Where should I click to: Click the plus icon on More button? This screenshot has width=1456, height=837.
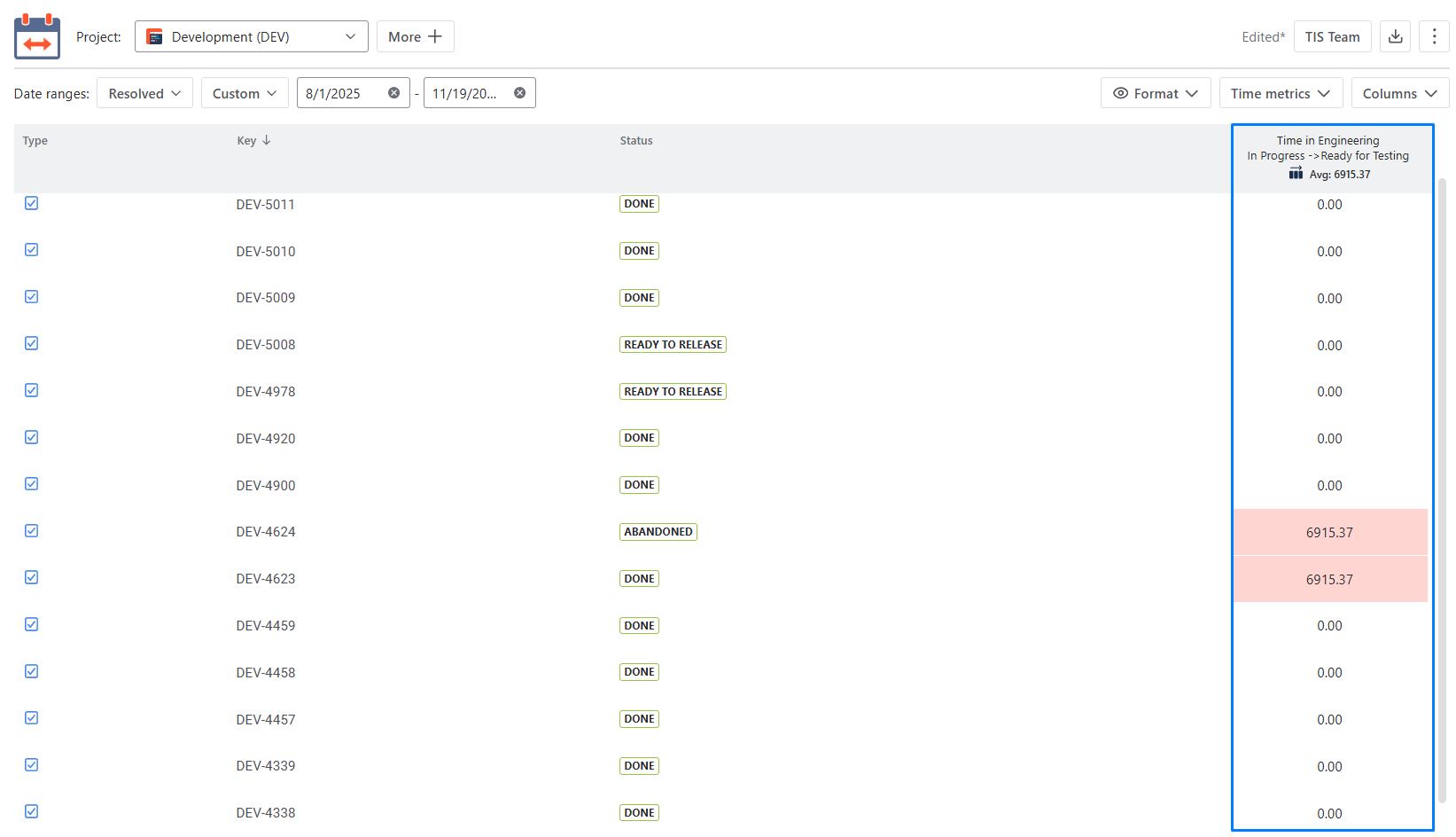tap(435, 36)
